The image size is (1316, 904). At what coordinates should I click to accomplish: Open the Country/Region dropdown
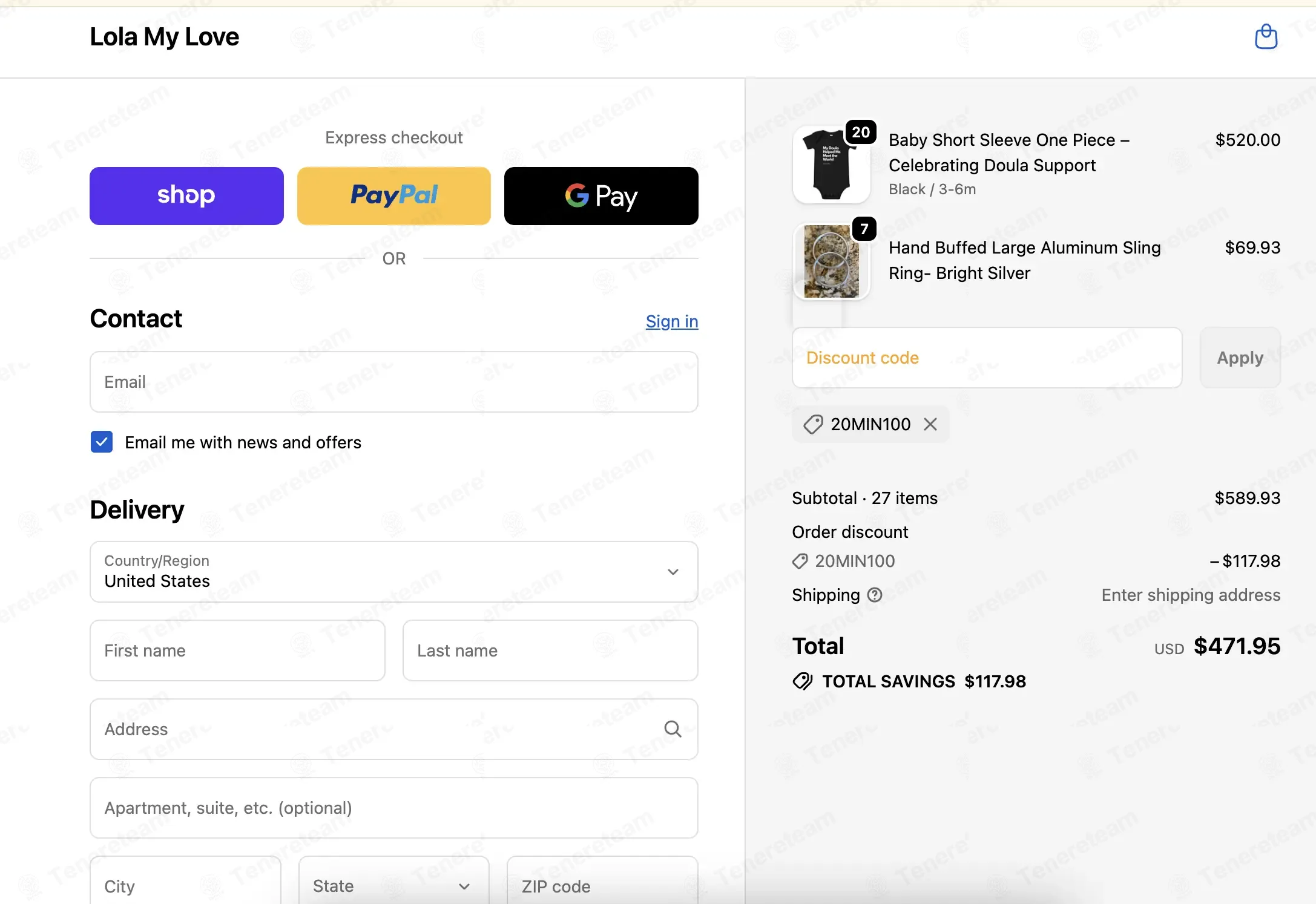[394, 572]
